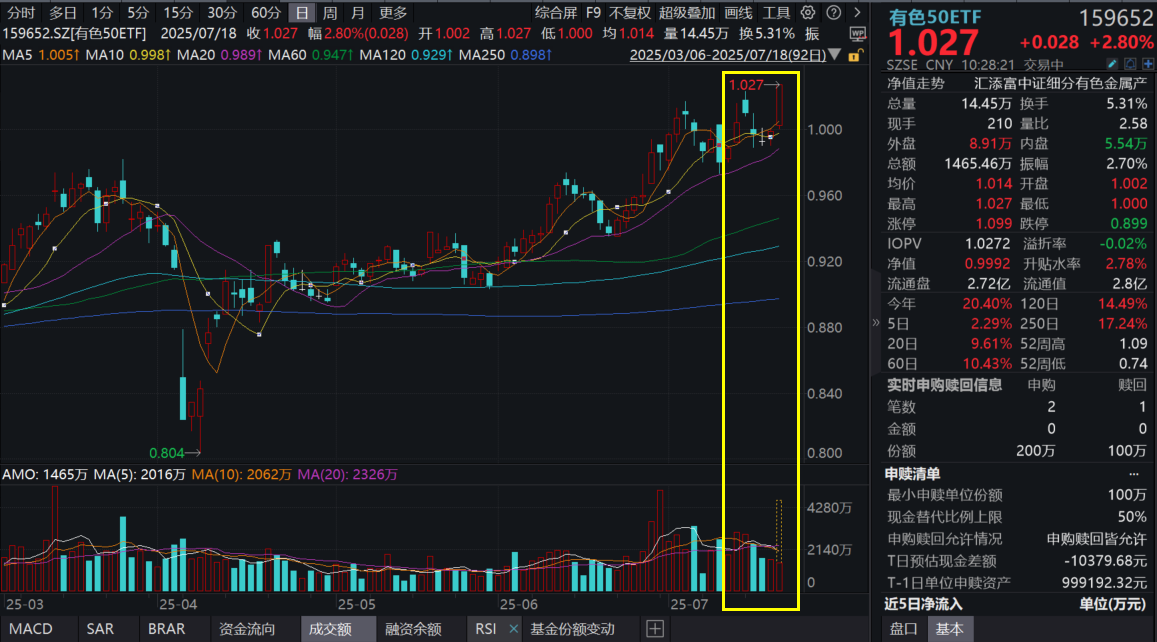The image size is (1157, 642).
Task: Switch the chart to 周 weekly period
Action: coord(329,12)
